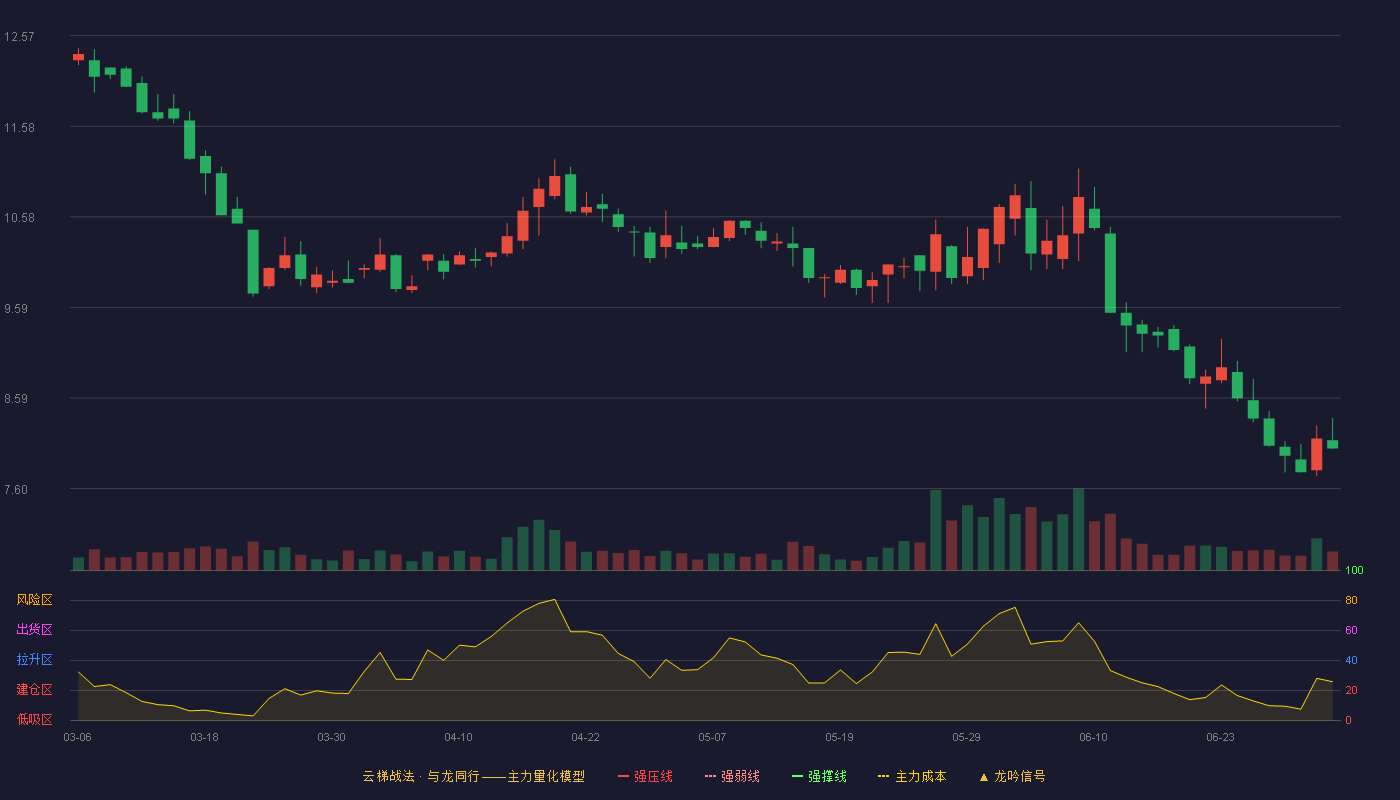
Task: Click the magenta 60 indicator scale value
Action: pos(1351,631)
